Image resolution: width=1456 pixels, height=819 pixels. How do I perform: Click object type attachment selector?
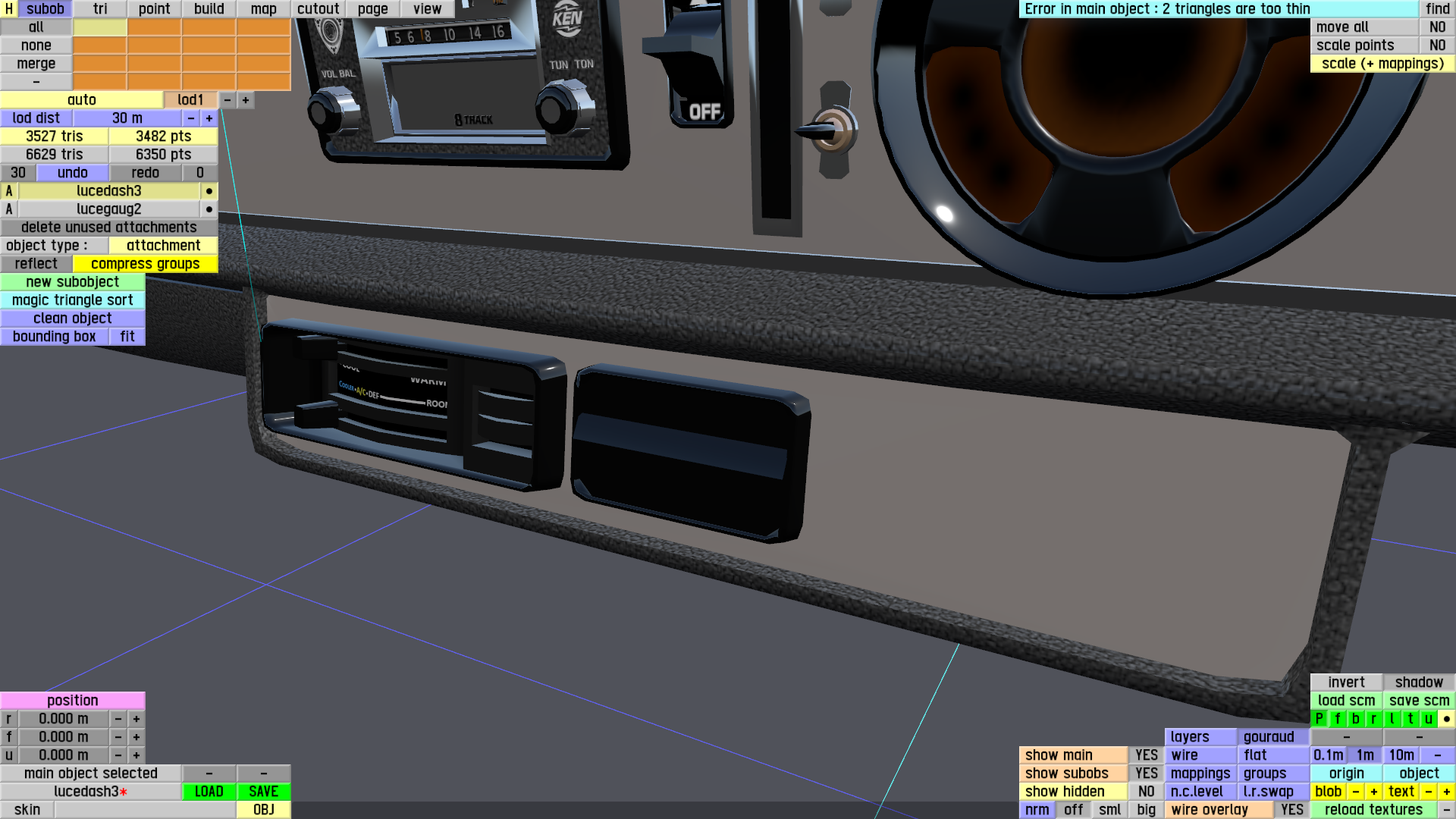point(163,246)
